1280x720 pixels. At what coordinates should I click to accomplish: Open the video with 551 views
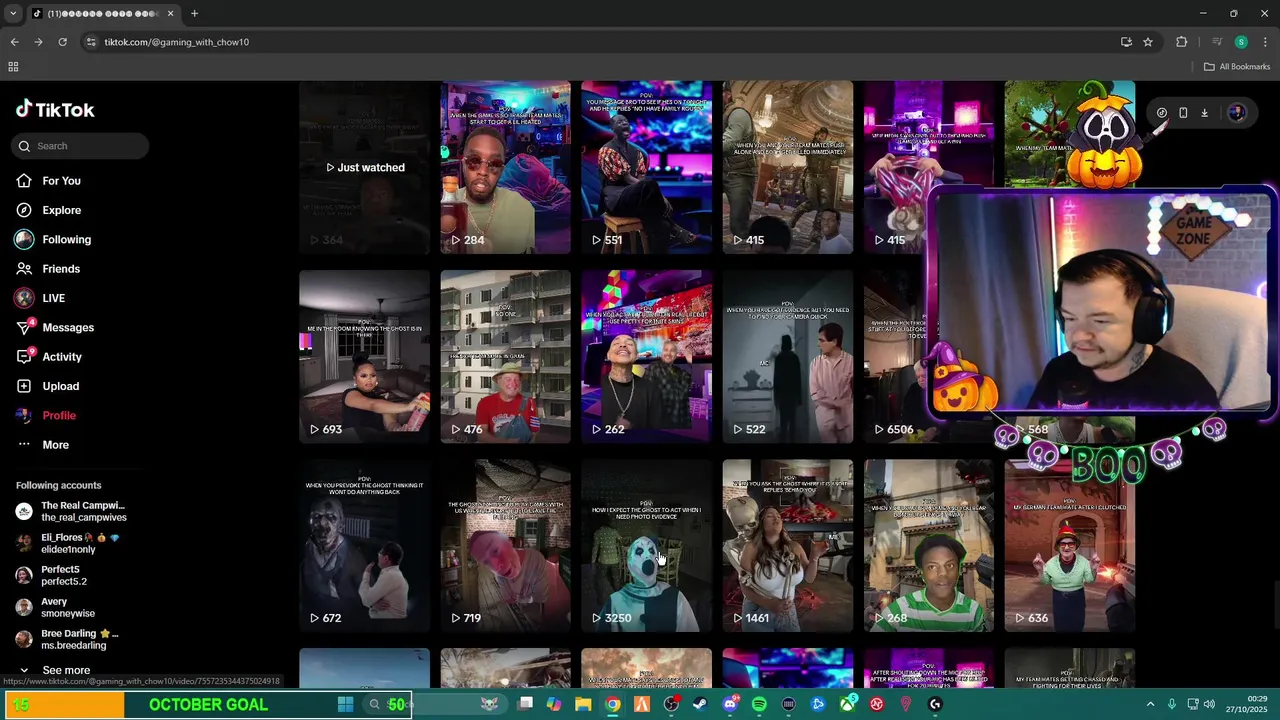click(x=646, y=167)
